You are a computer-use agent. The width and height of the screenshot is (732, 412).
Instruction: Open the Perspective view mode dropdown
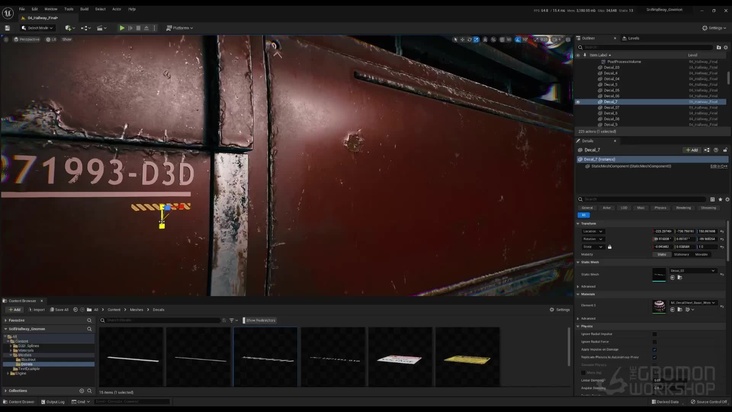point(27,40)
